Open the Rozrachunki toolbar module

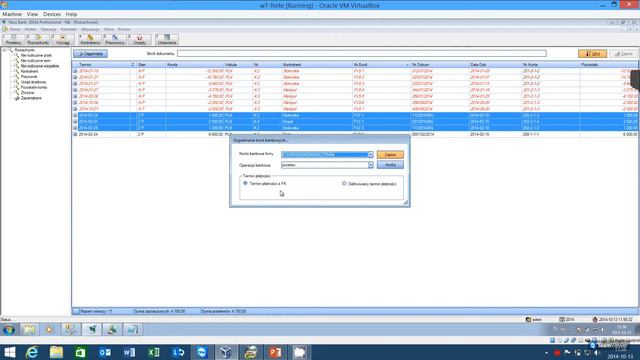38,40
